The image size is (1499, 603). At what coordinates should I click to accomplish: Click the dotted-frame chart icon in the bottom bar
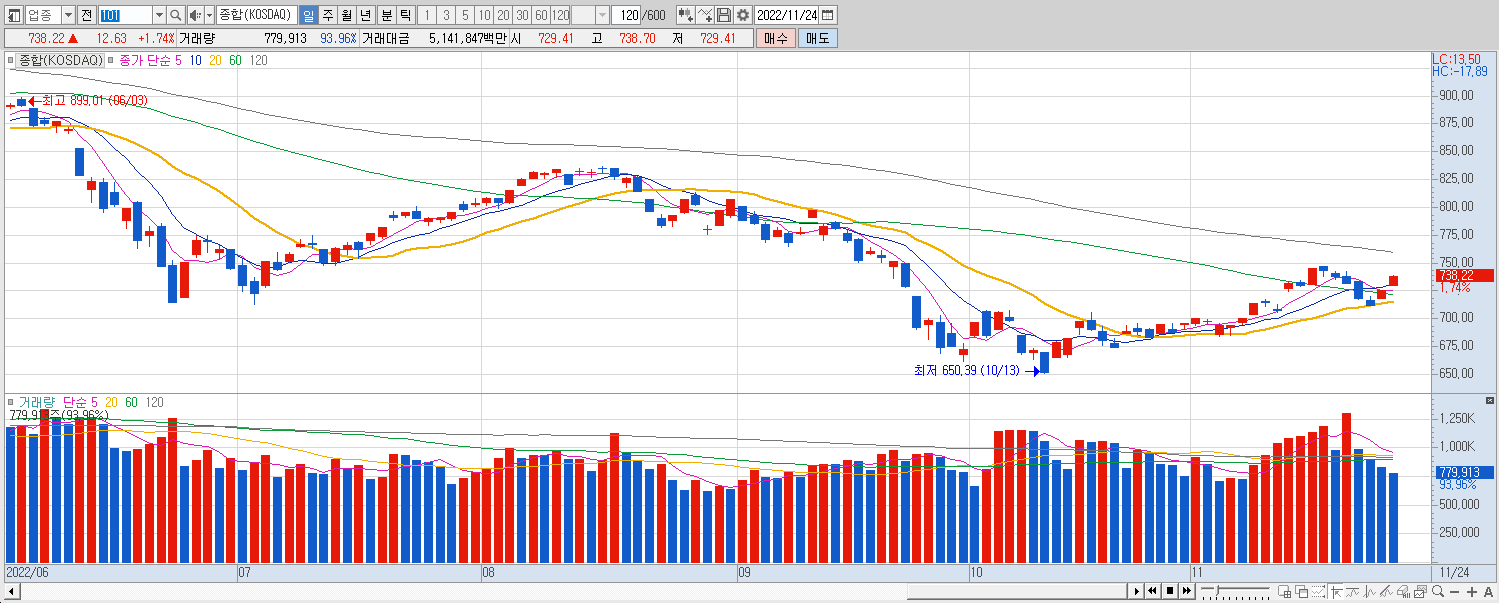(1318, 591)
